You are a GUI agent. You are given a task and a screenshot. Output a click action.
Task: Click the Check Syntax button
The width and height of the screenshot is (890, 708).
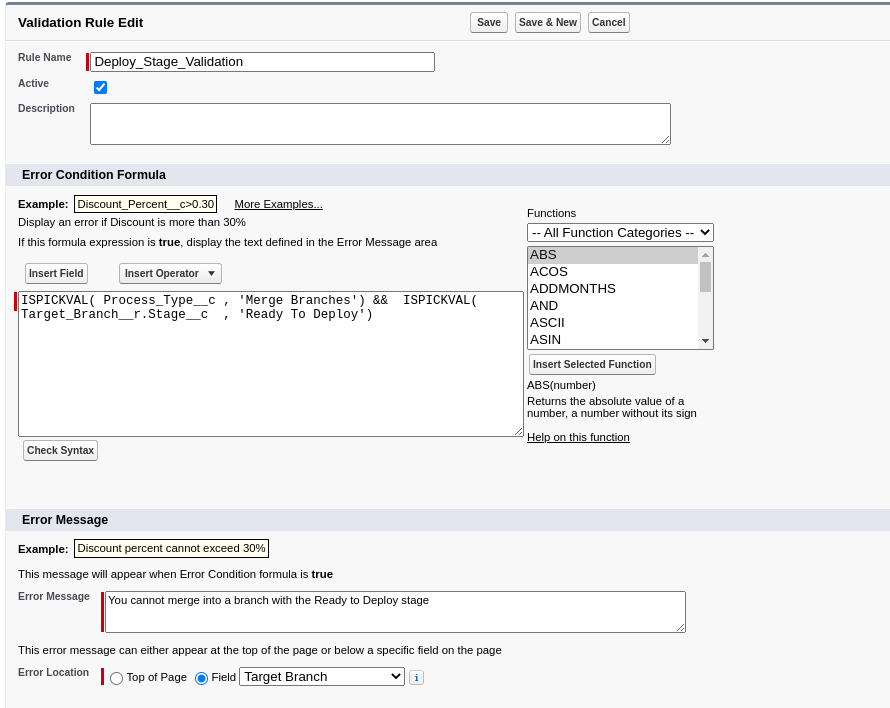point(60,451)
